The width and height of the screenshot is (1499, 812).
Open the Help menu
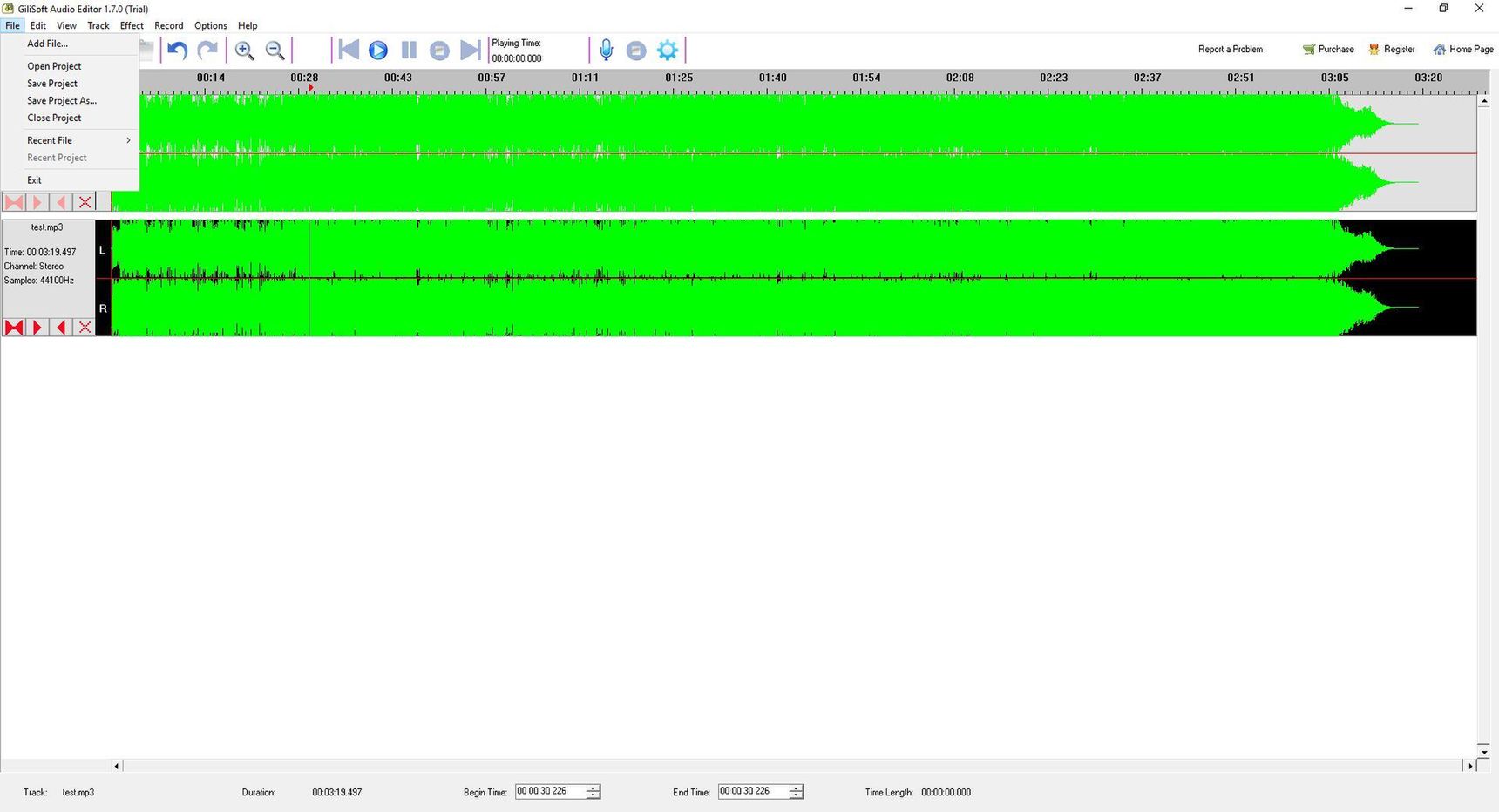tap(248, 25)
